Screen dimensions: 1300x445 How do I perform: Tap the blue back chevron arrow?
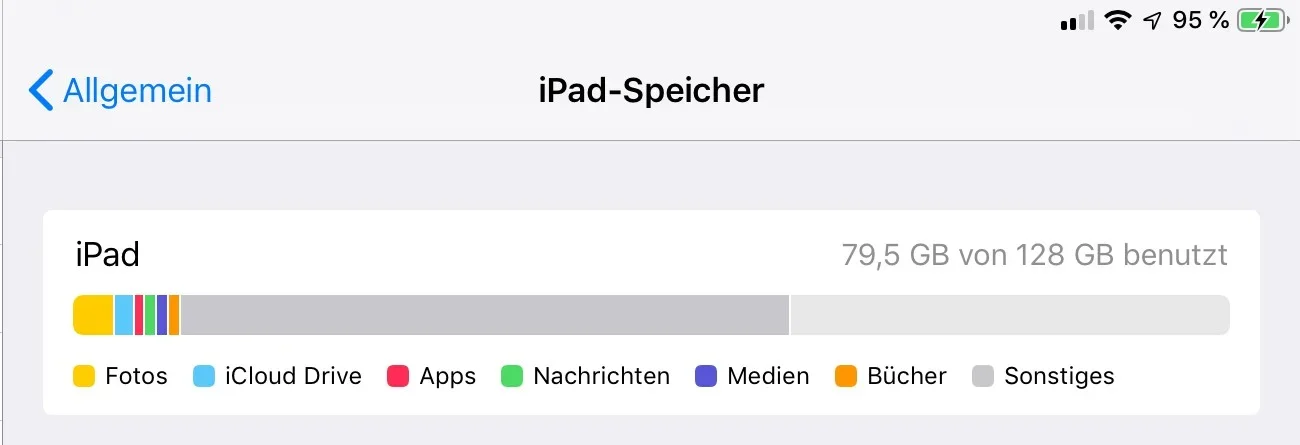pos(40,90)
